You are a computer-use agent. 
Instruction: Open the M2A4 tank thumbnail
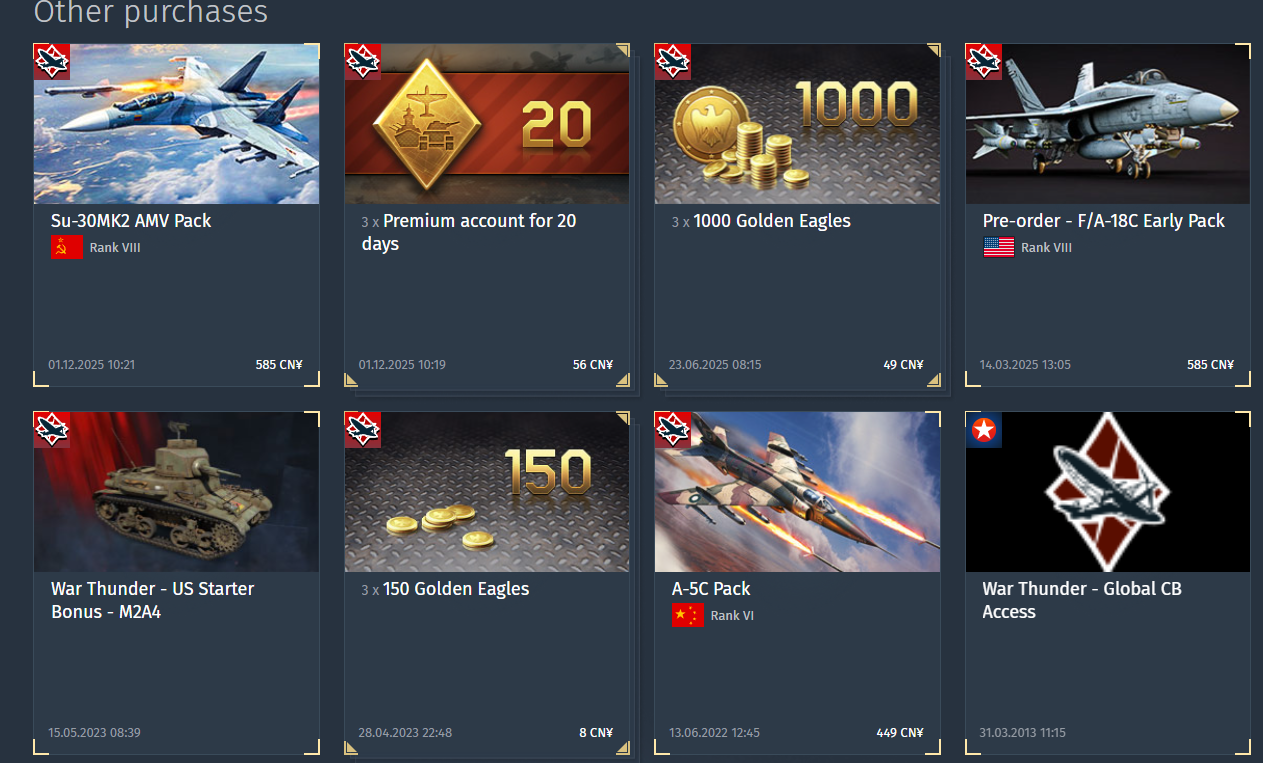pyautogui.click(x=177, y=492)
